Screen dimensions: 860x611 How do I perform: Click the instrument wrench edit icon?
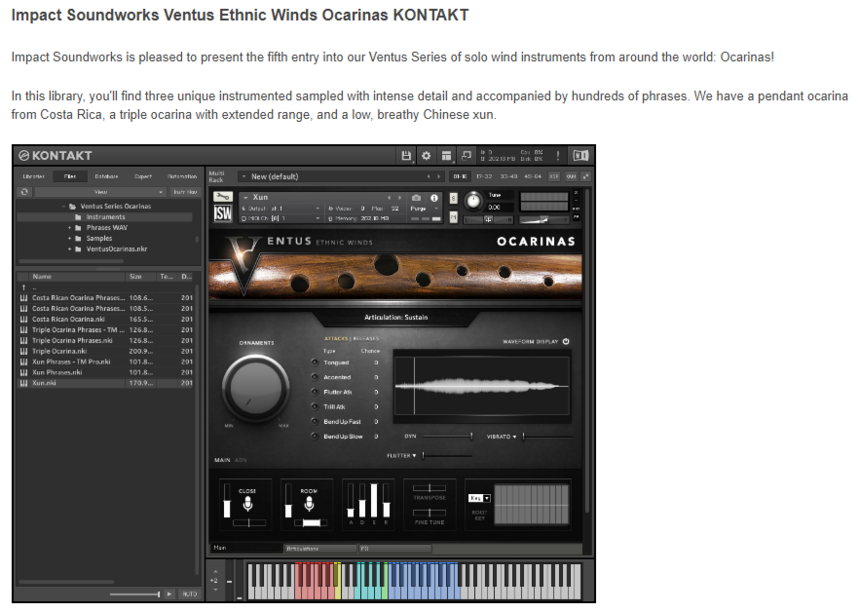[x=224, y=197]
